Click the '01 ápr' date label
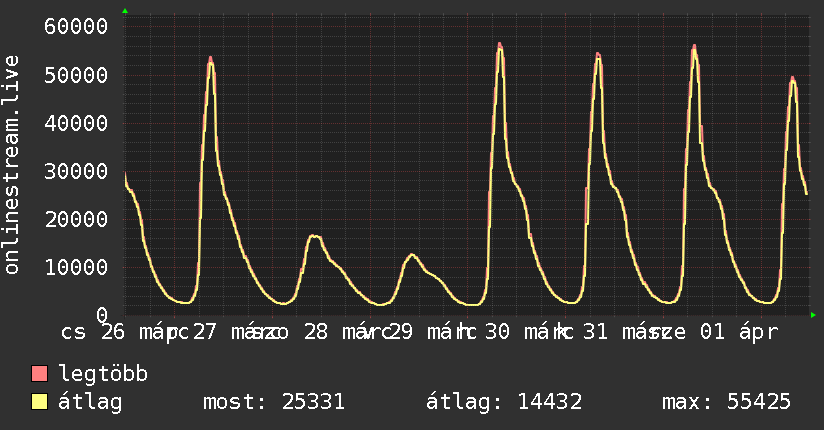 pos(739,332)
